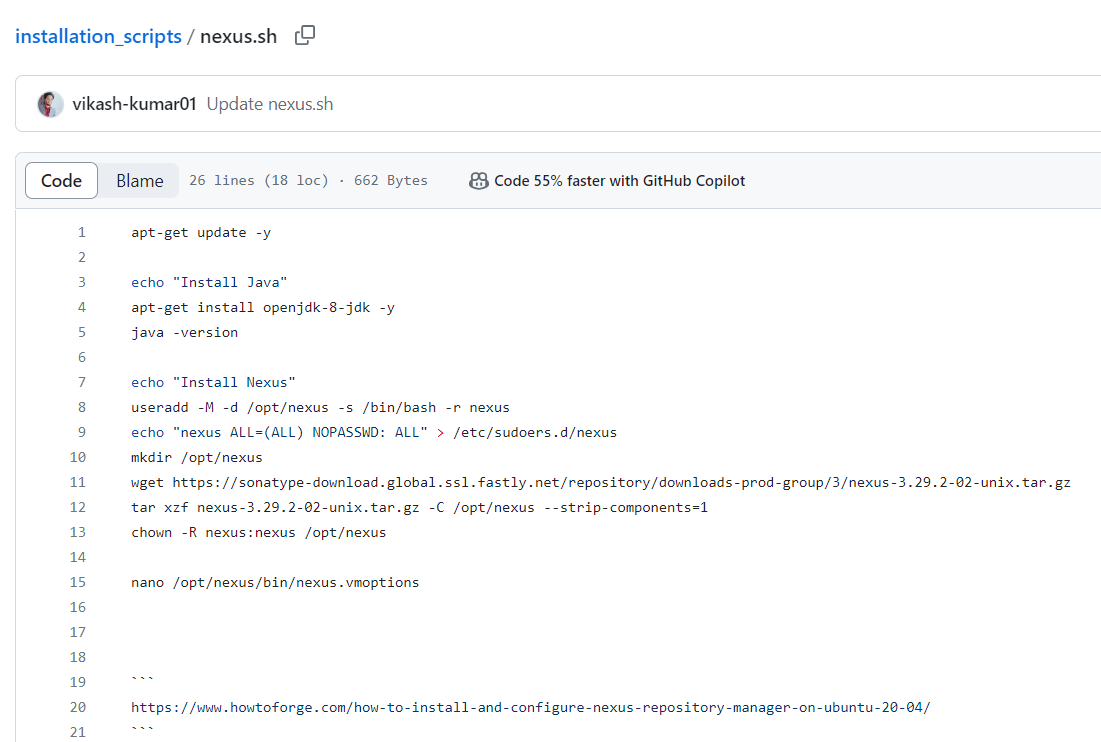Open 'Code 55% faster with GitHub Copilot' link
Screen dimensions: 1101x742
pos(619,181)
